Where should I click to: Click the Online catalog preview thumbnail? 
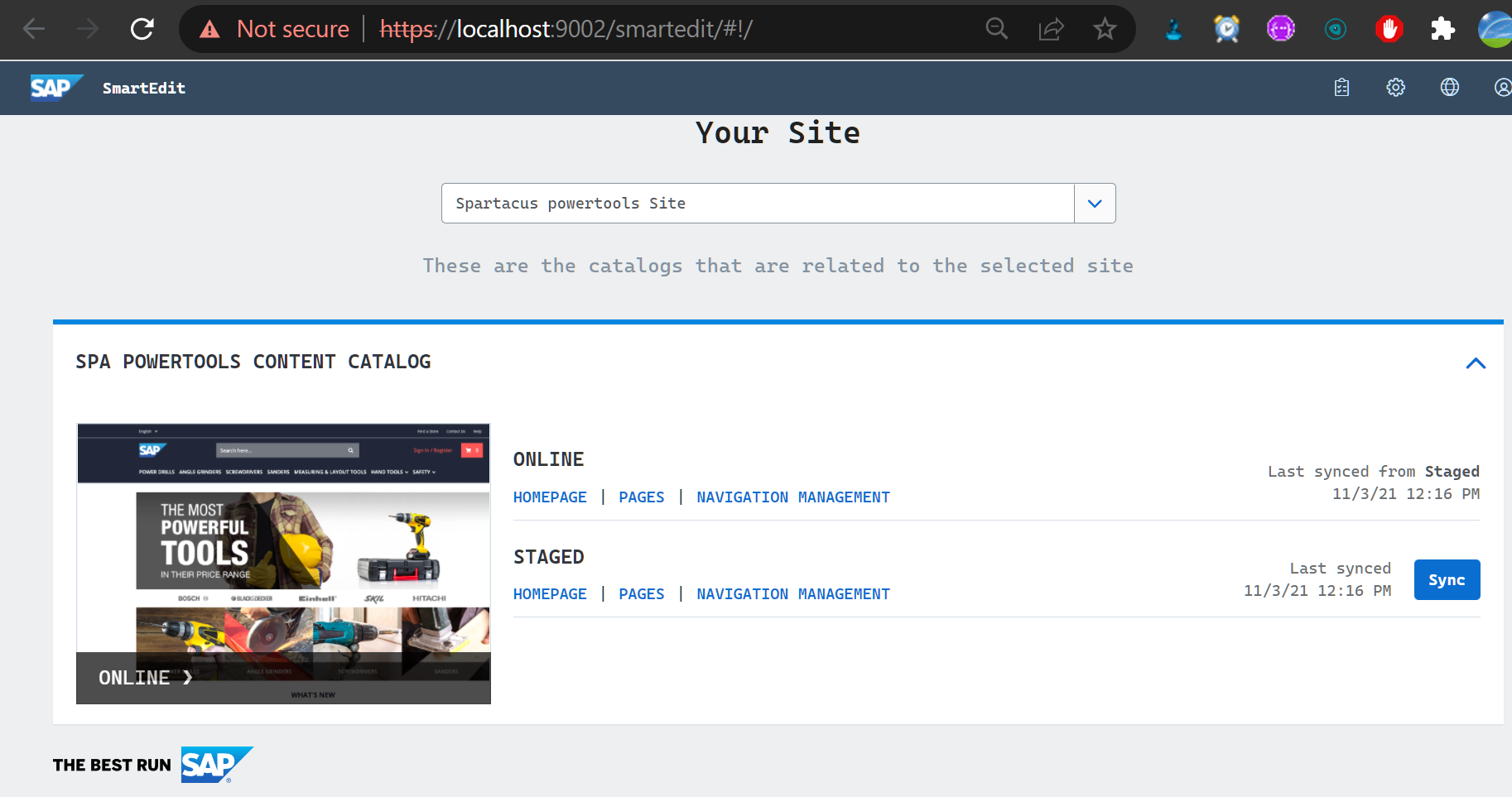click(x=283, y=563)
